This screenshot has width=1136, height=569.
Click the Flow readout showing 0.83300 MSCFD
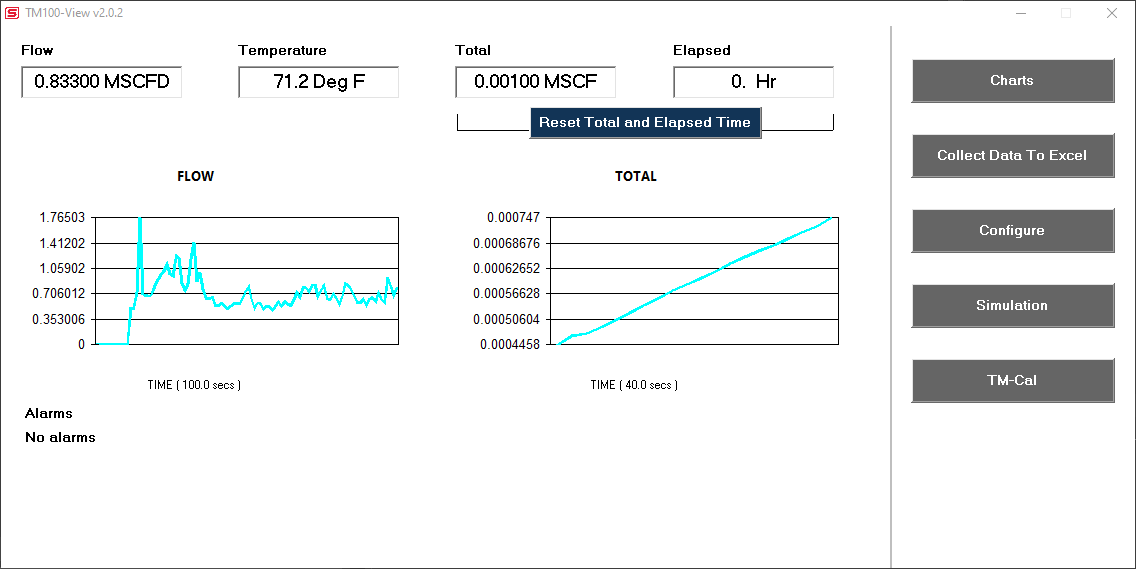[101, 82]
